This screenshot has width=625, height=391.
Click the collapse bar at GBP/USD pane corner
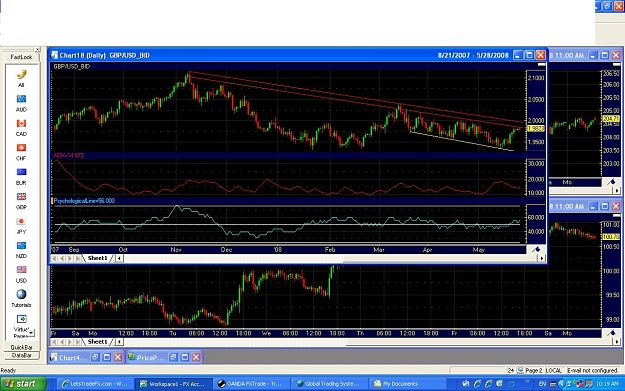click(541, 65)
